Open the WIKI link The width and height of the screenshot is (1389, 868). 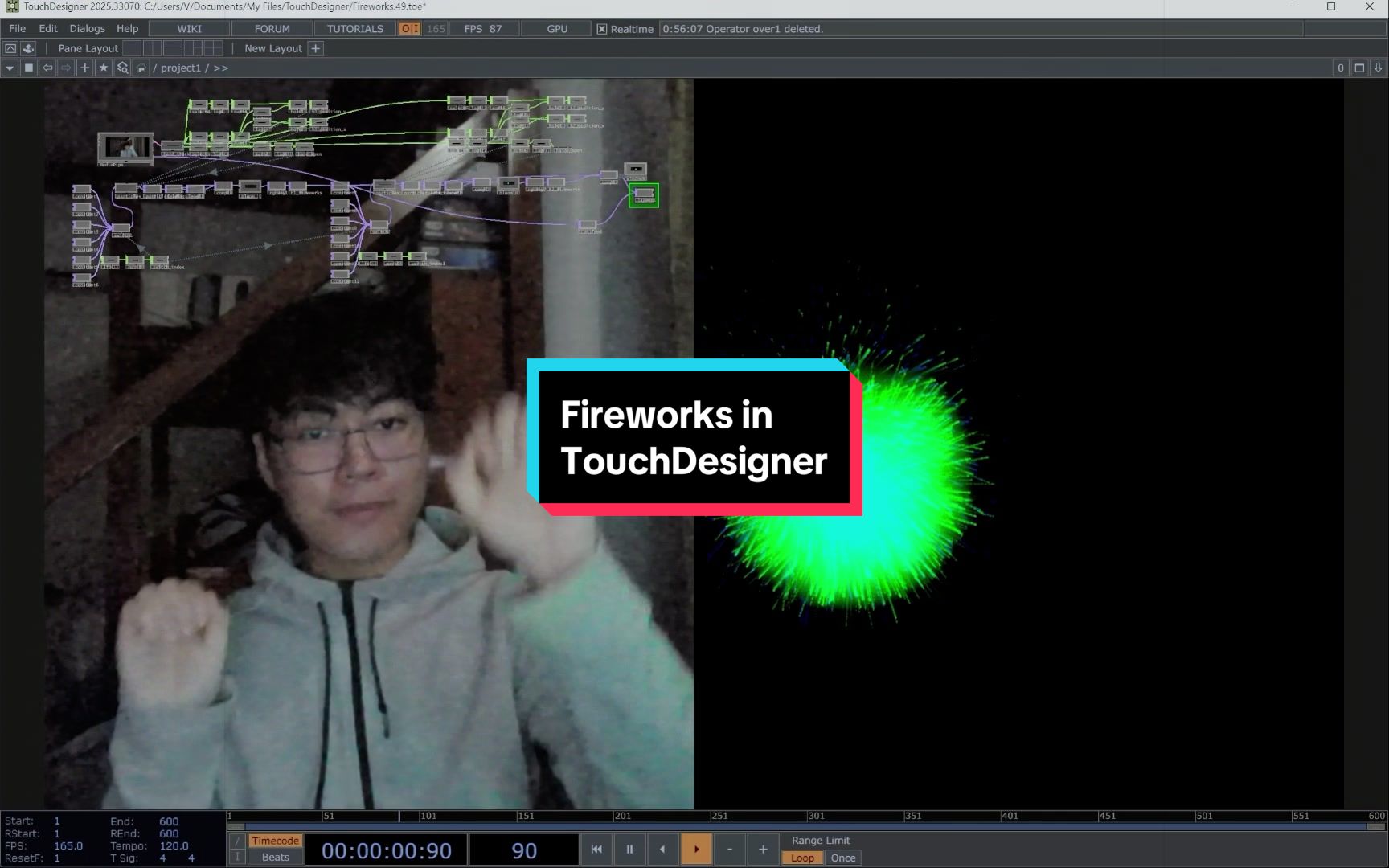(190, 29)
